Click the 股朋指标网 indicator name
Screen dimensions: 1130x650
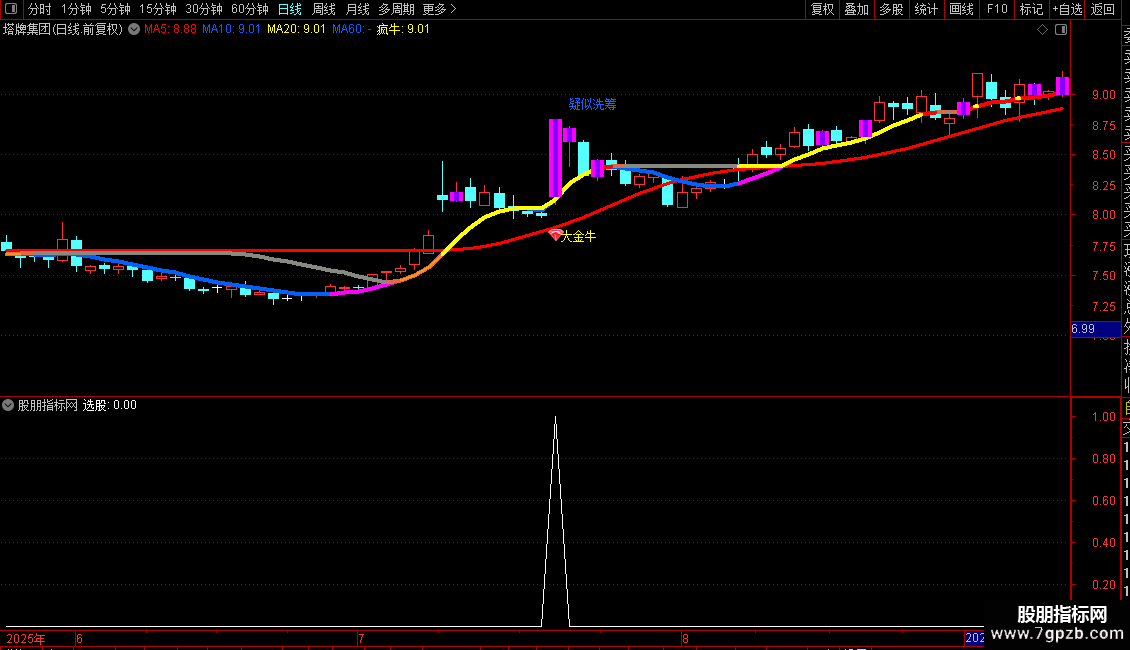click(x=48, y=405)
